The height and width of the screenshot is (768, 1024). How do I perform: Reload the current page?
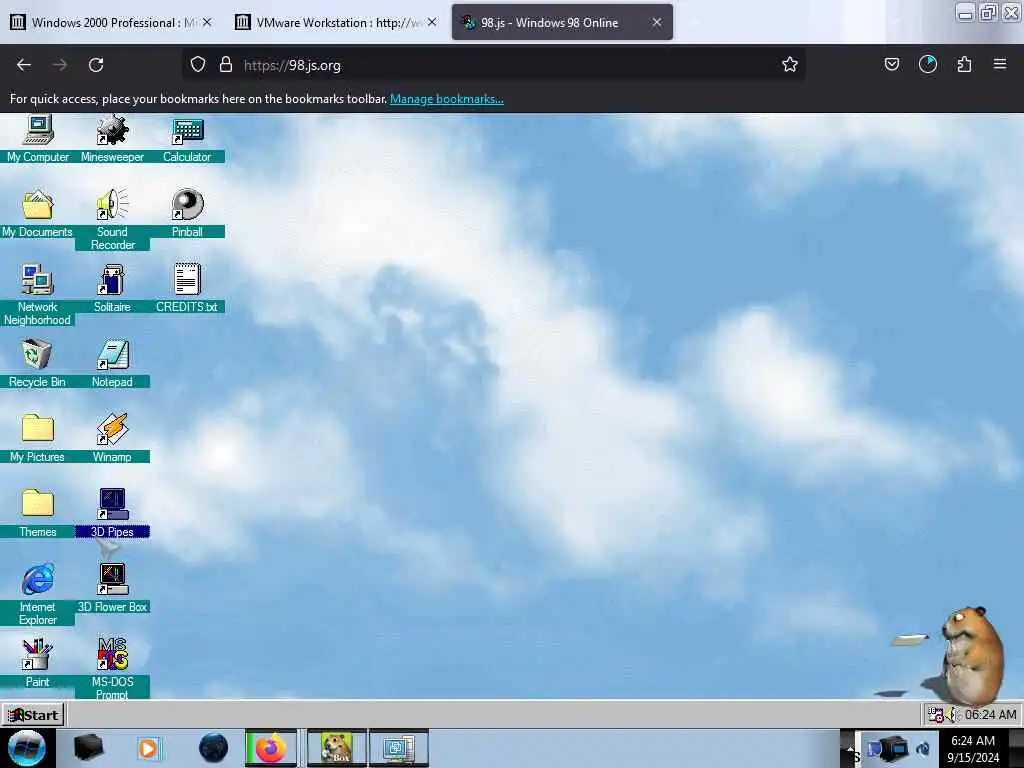pyautogui.click(x=96, y=65)
